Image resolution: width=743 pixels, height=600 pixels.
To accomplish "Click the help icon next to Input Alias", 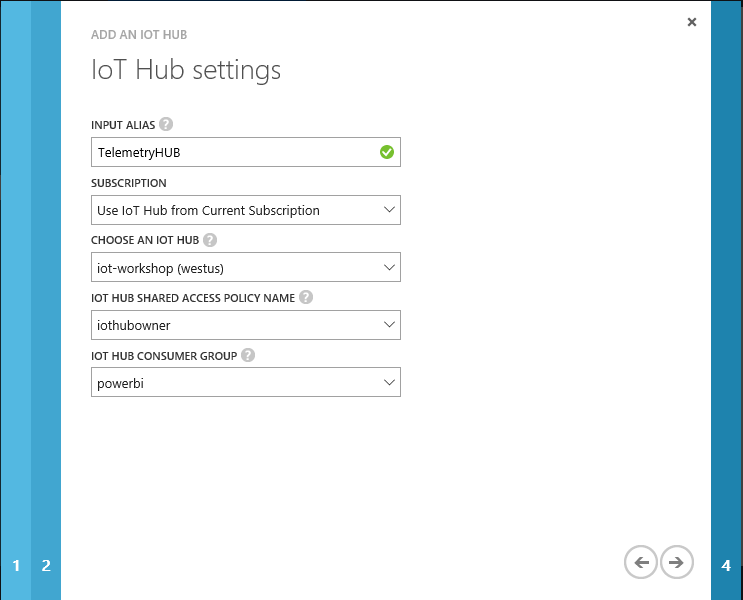I will (x=166, y=125).
